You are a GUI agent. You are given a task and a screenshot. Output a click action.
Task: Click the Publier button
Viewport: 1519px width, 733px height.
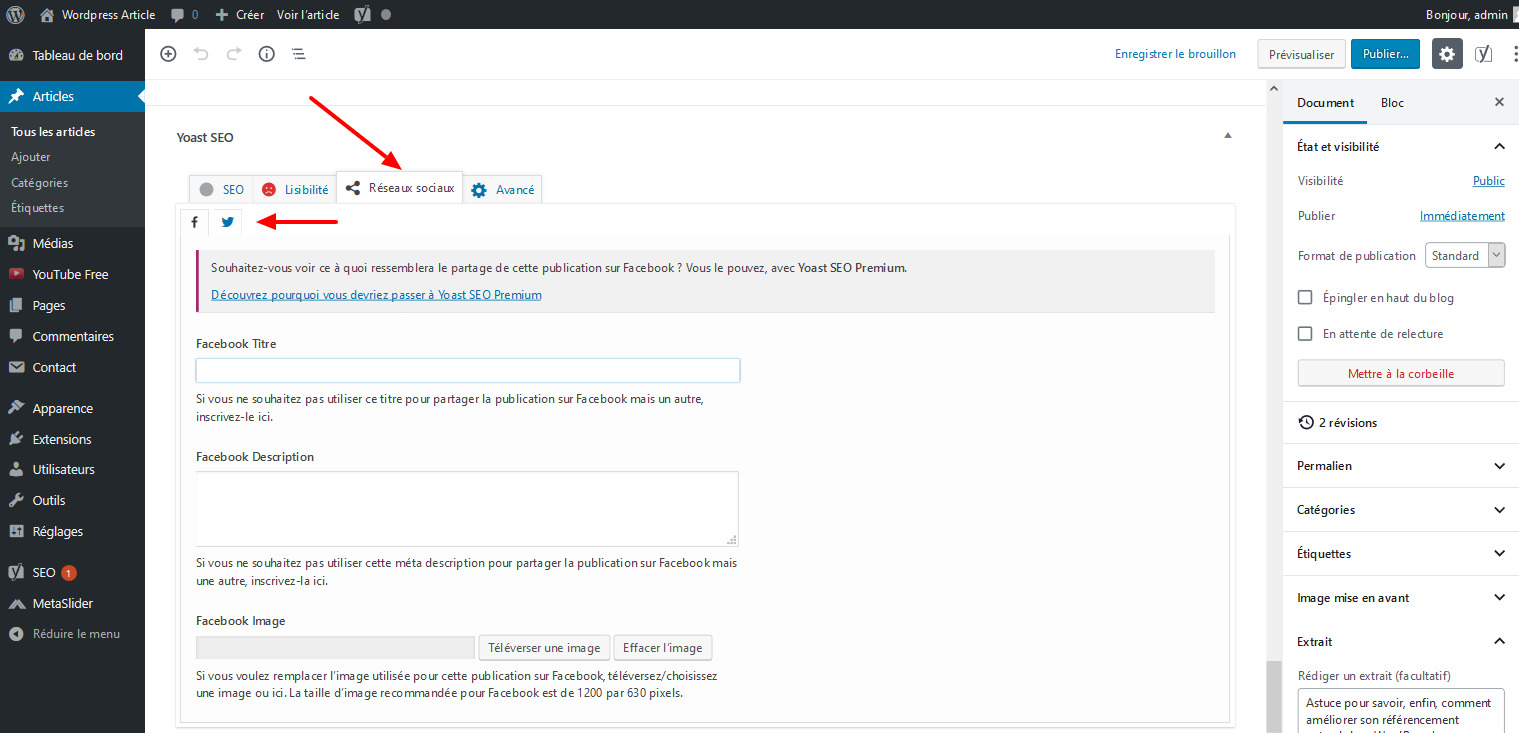(1385, 54)
